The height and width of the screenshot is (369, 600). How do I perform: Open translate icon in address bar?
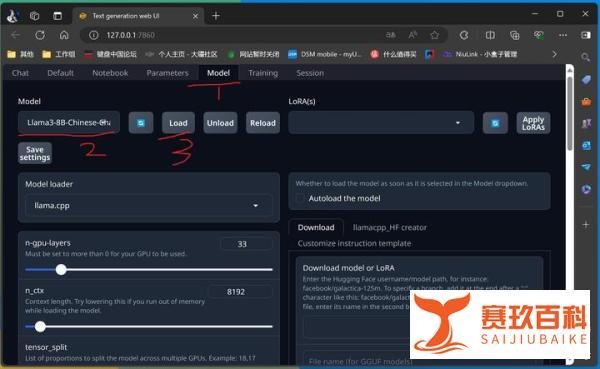click(x=390, y=35)
